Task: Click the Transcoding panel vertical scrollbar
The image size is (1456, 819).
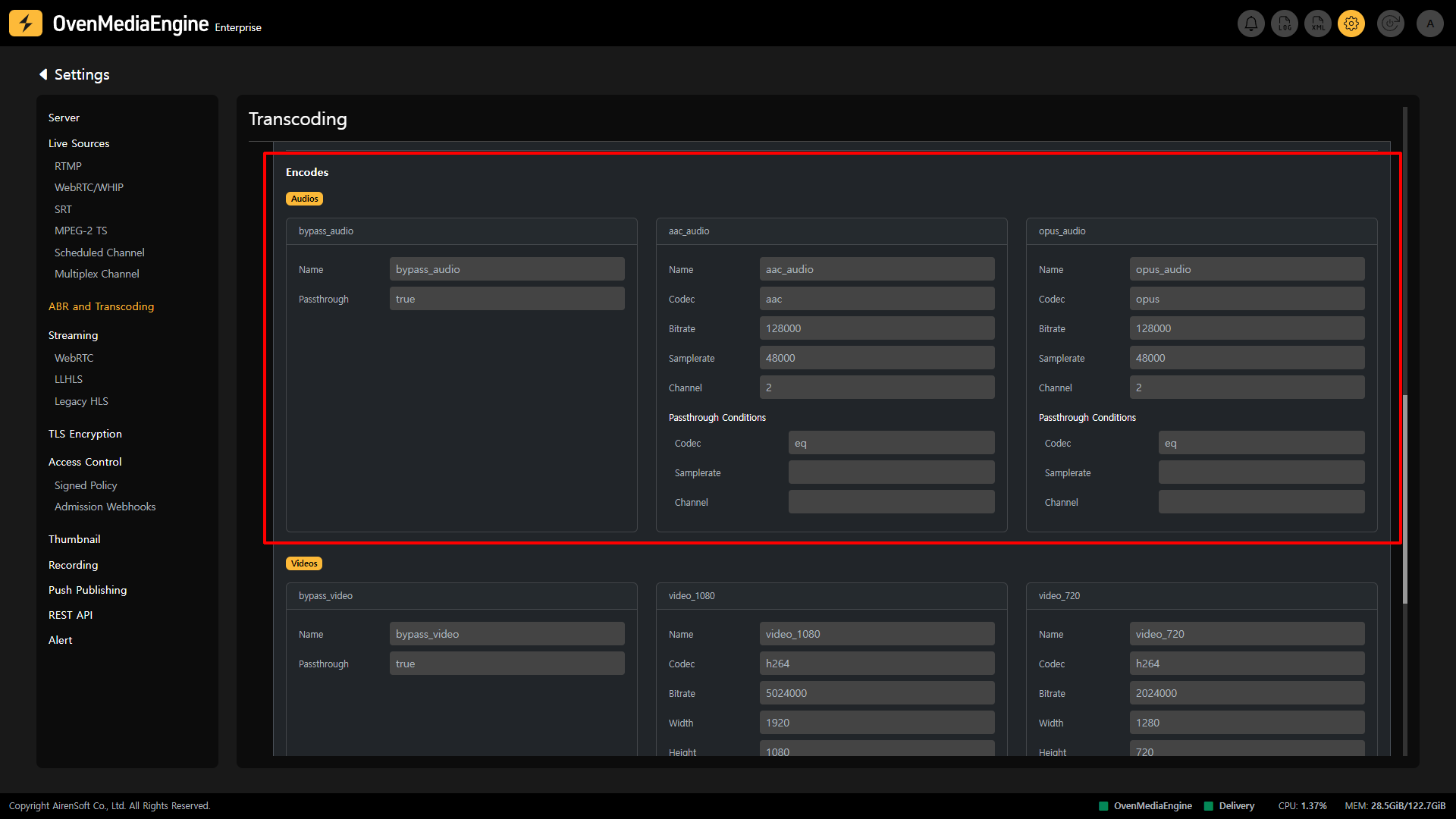Action: pyautogui.click(x=1405, y=499)
